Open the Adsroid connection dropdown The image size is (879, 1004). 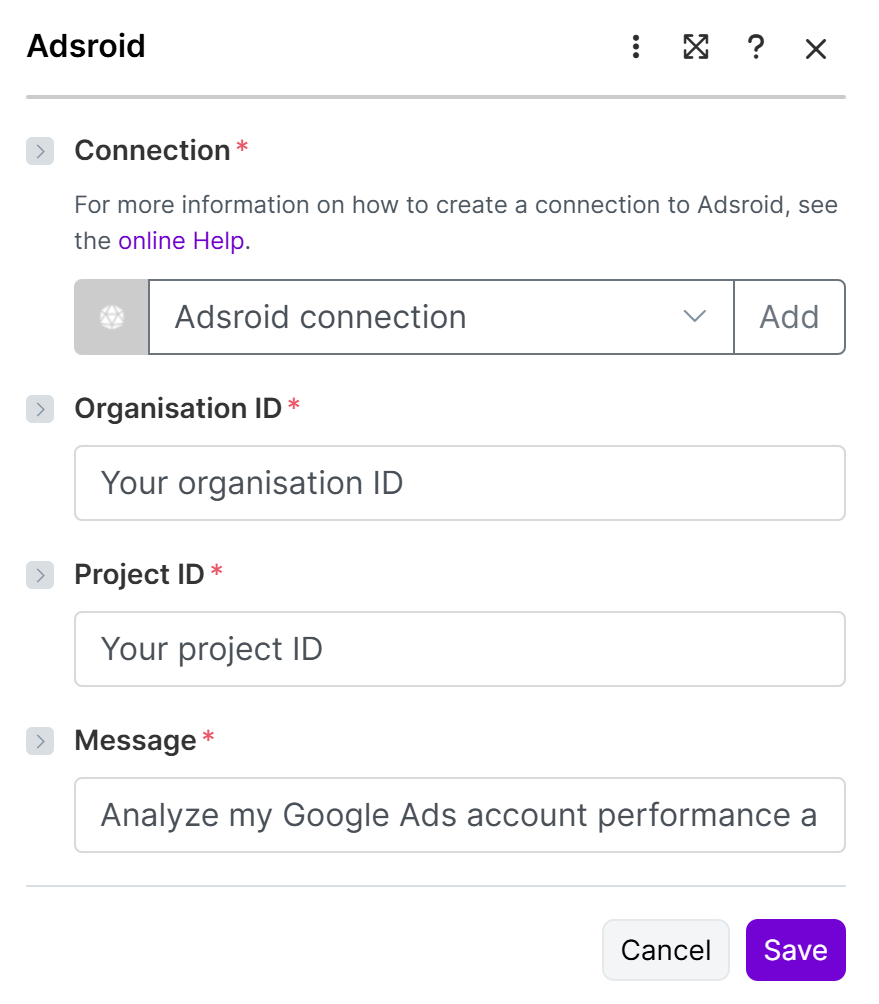pyautogui.click(x=420, y=317)
